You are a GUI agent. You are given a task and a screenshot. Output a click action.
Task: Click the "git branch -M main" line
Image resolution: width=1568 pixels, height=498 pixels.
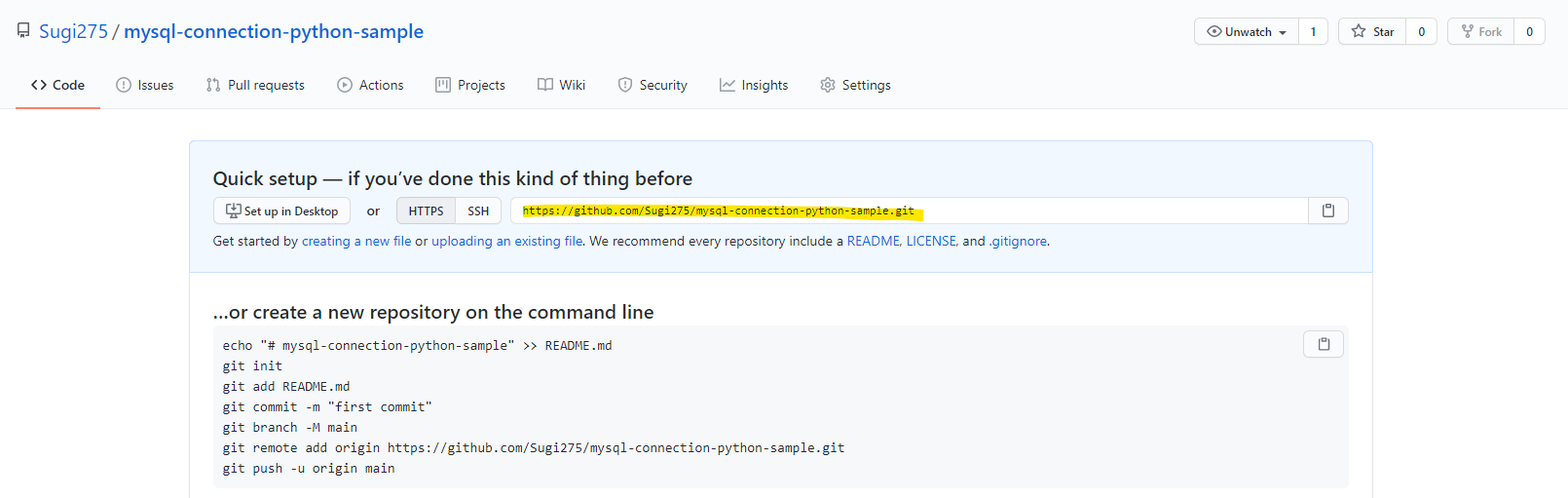[x=290, y=428]
